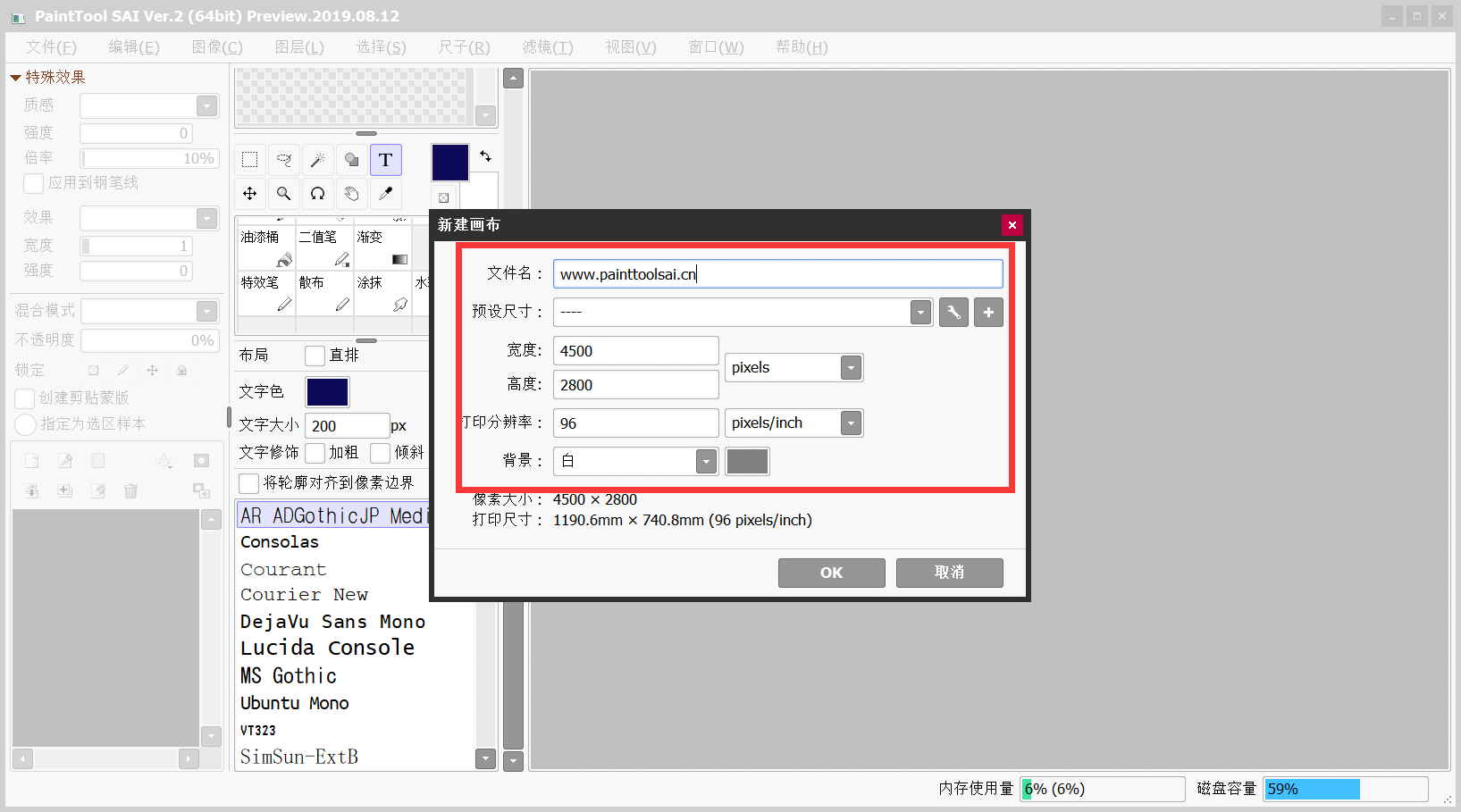Open the 背景 background dropdown
The image size is (1461, 812).
click(706, 461)
